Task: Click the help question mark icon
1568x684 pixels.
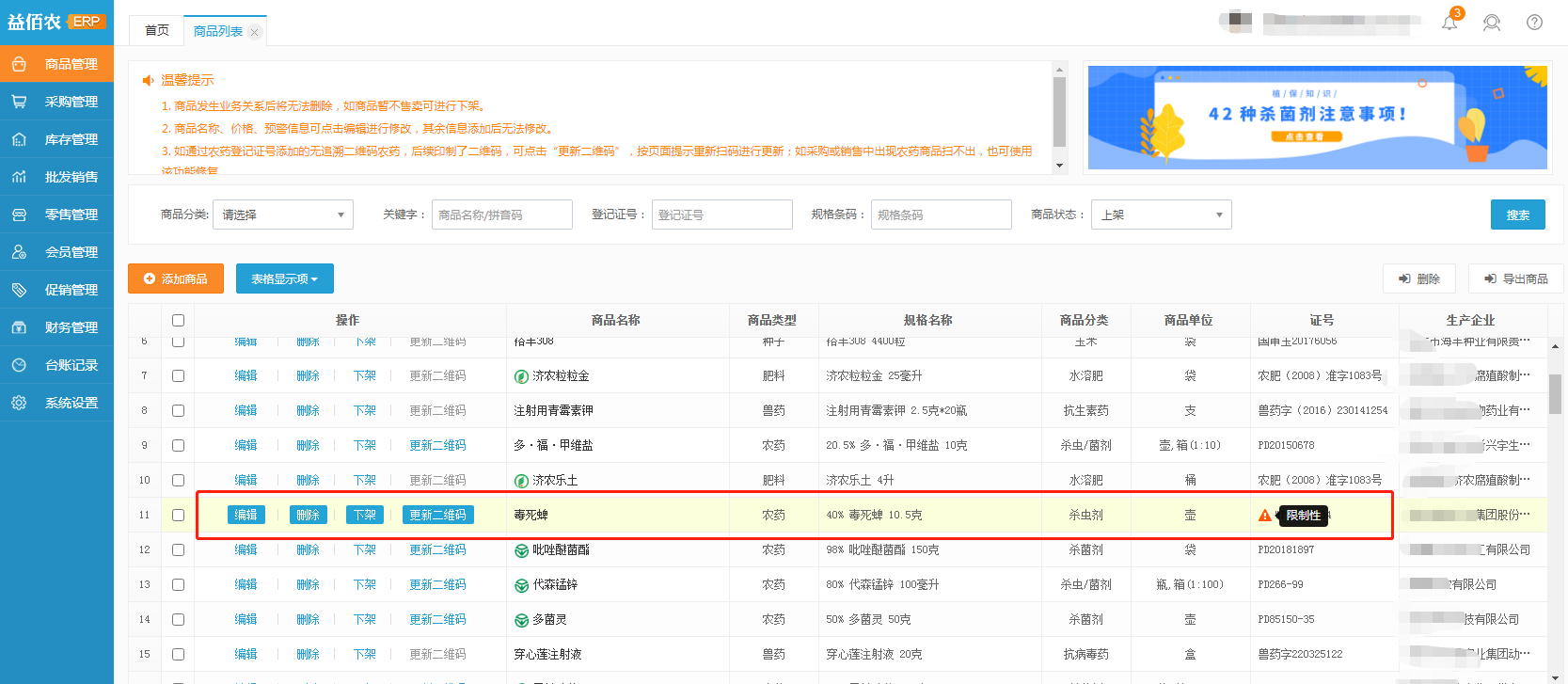Action: pos(1534,23)
